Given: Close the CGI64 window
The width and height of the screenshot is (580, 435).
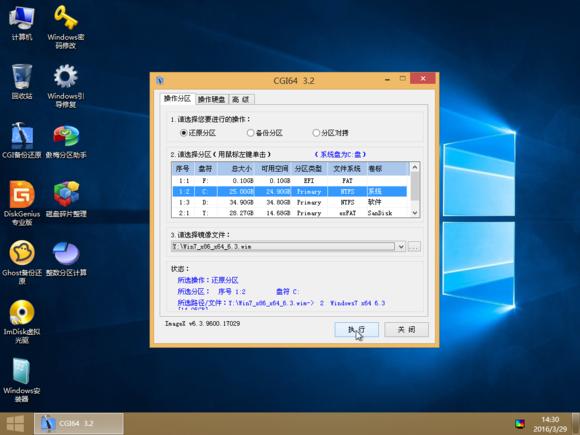Looking at the screenshot, I should (x=423, y=78).
